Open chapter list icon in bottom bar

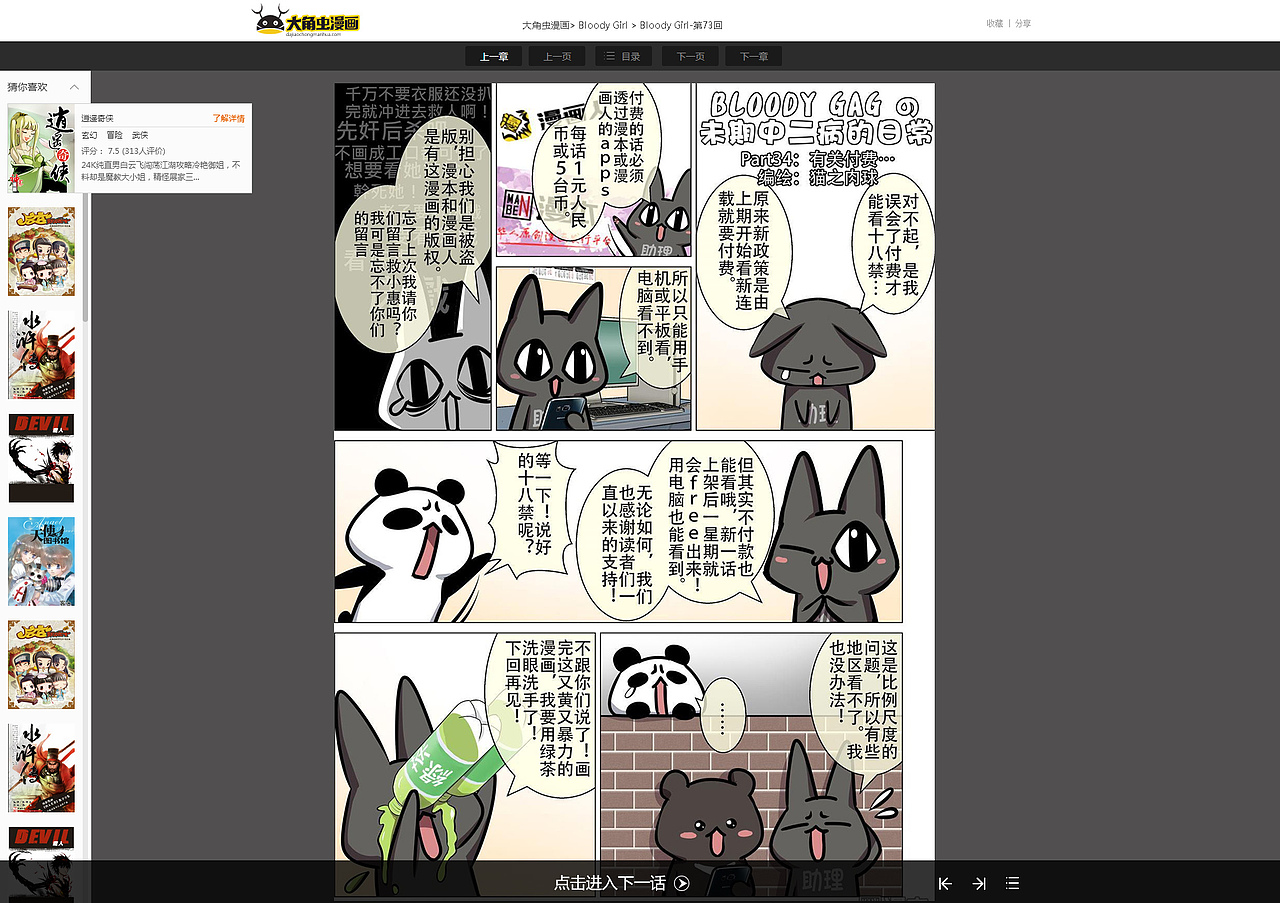1013,883
